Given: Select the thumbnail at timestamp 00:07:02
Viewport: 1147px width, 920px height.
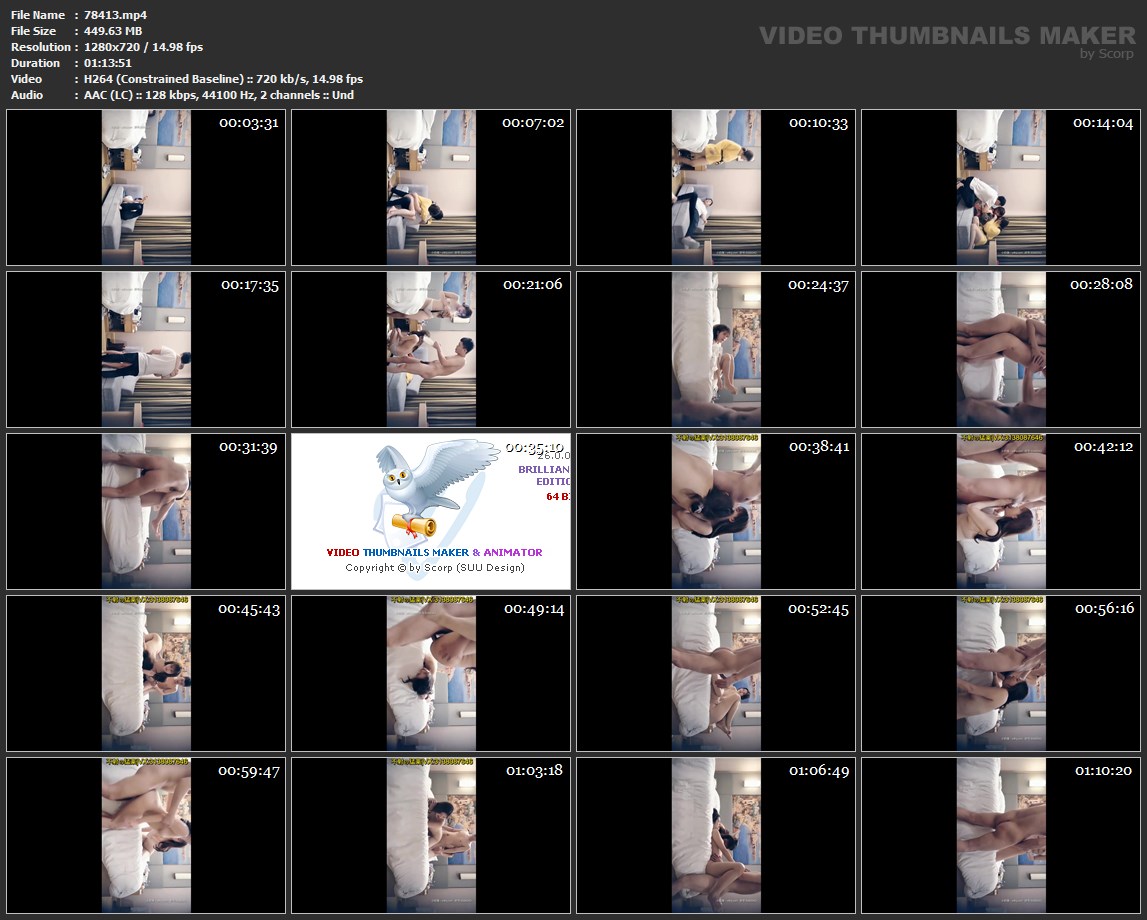Looking at the screenshot, I should coord(431,187).
